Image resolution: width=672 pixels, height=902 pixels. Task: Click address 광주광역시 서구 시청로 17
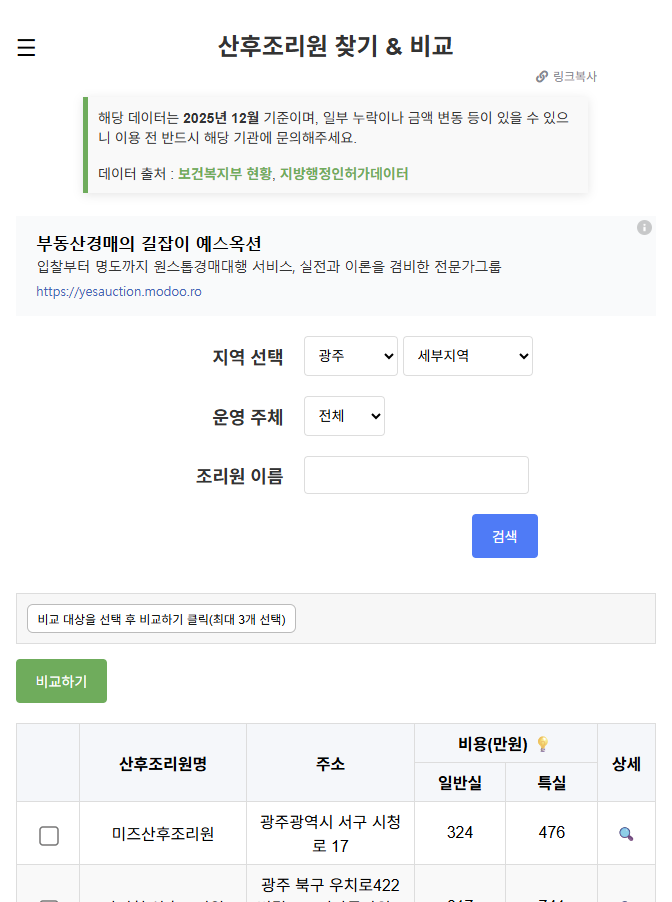click(330, 834)
